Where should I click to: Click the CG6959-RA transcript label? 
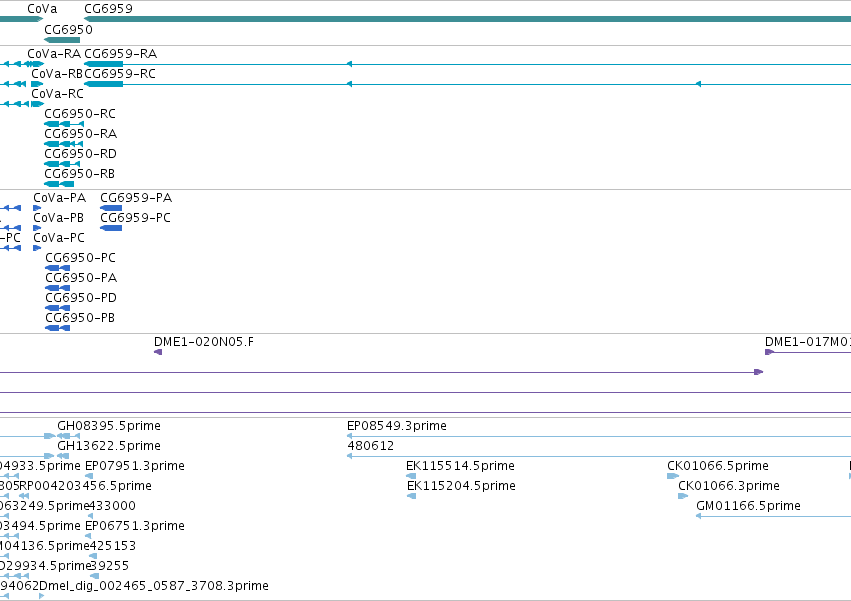[x=120, y=54]
